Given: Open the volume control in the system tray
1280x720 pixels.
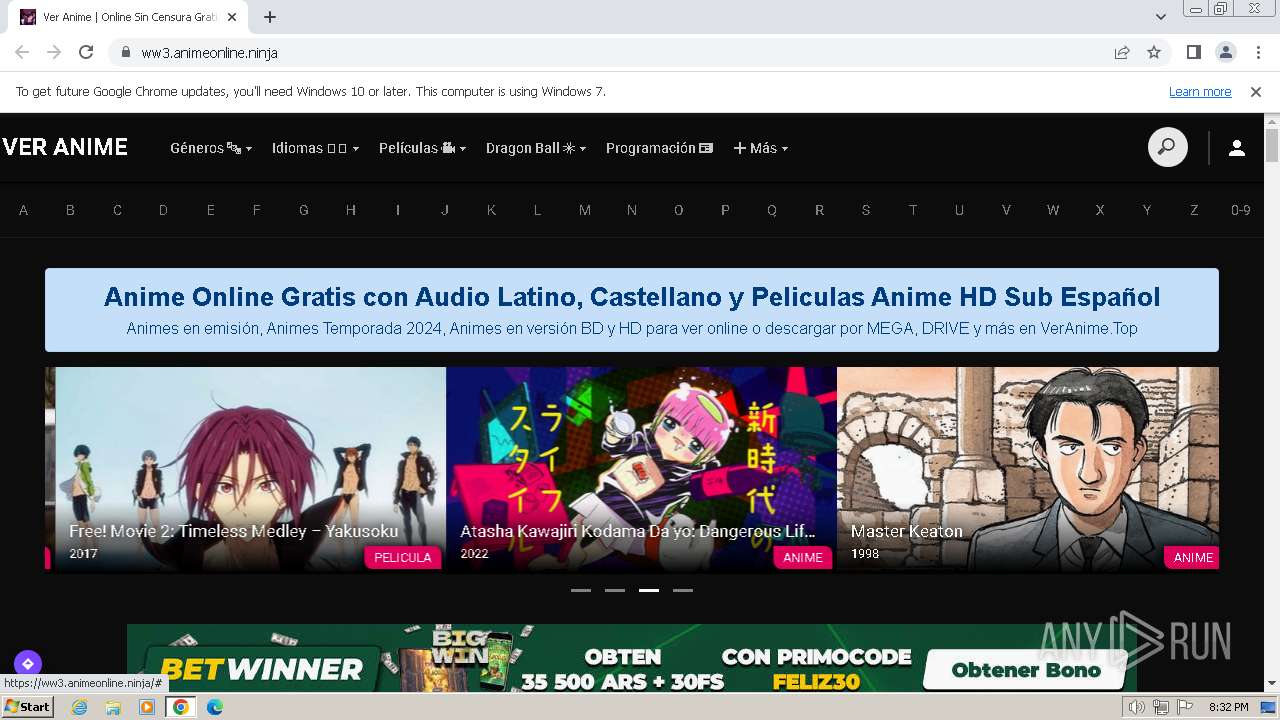Looking at the screenshot, I should click(1137, 707).
